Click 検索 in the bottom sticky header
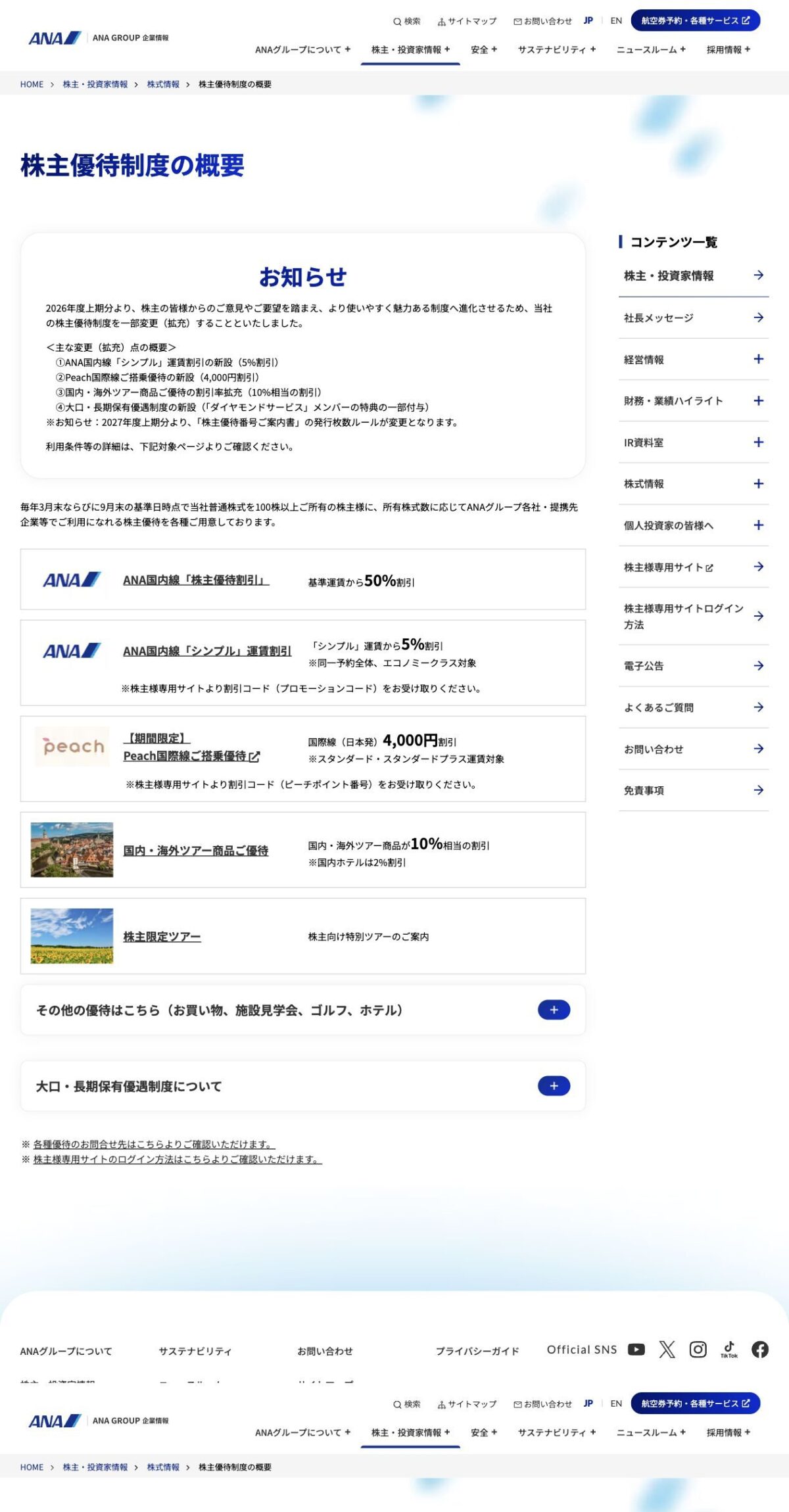 click(x=407, y=1404)
